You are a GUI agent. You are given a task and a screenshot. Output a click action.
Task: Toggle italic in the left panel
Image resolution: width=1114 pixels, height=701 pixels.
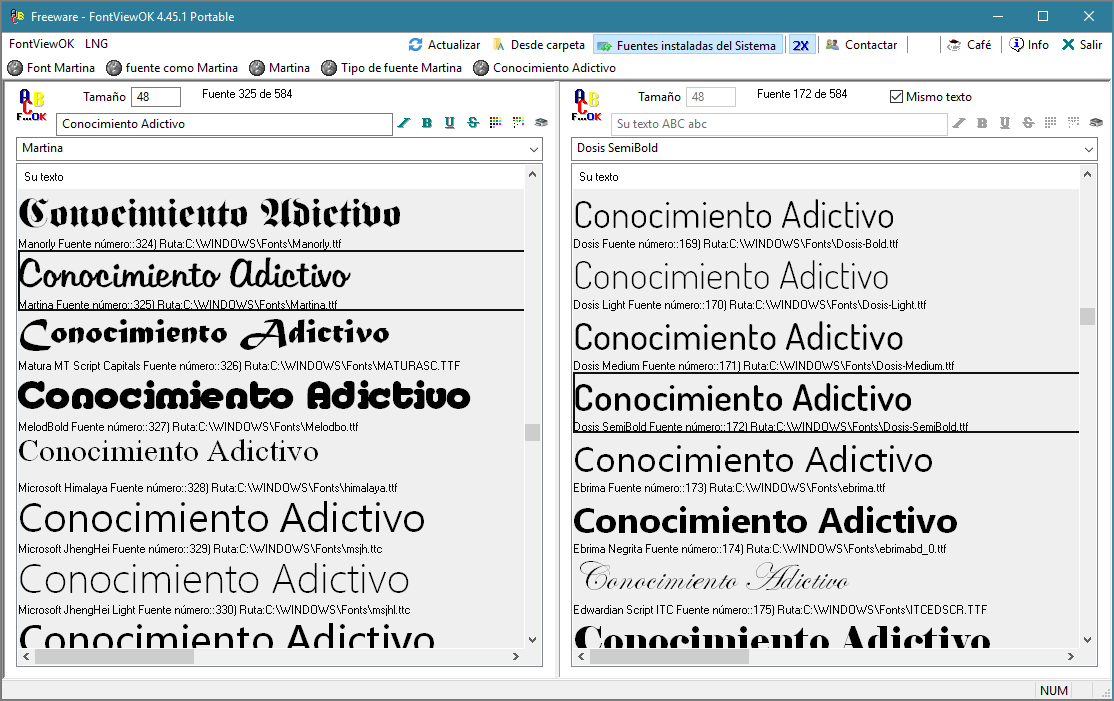(404, 123)
